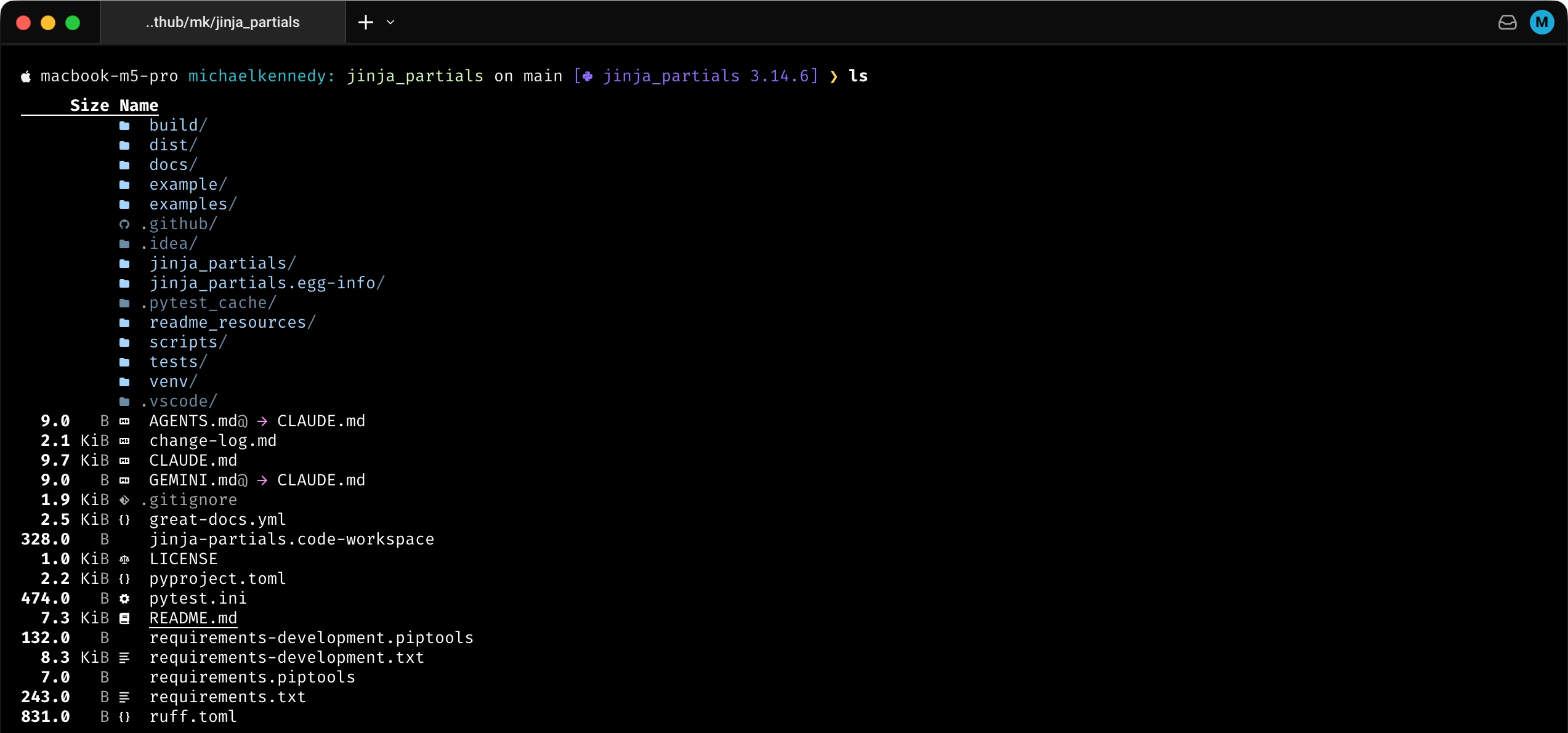The image size is (1568, 733).
Task: Click the Size column header
Action: click(89, 105)
